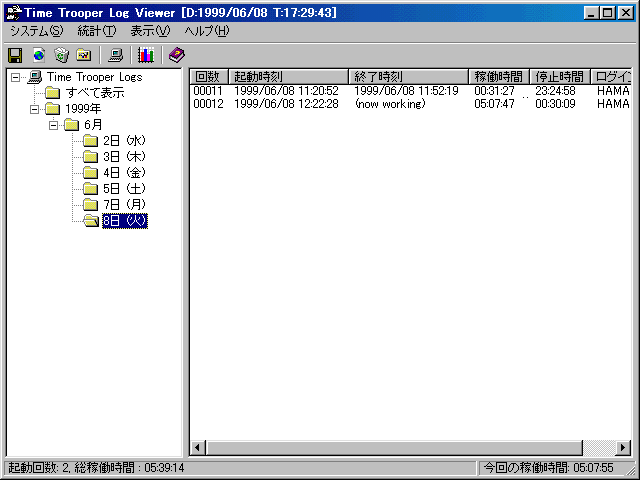Select the 1999年 tree item

coord(83,109)
